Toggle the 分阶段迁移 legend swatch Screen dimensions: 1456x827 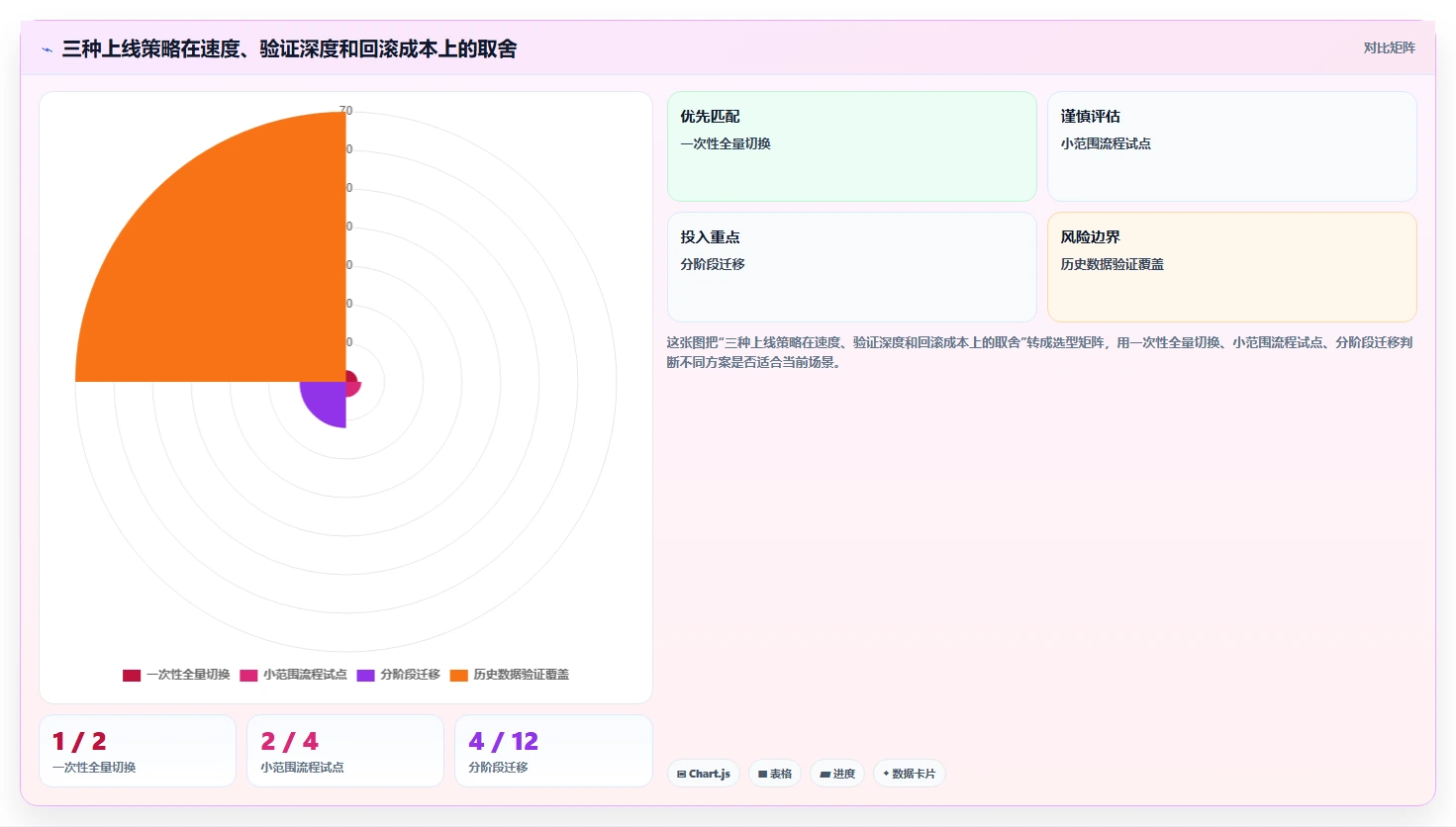pyautogui.click(x=365, y=676)
